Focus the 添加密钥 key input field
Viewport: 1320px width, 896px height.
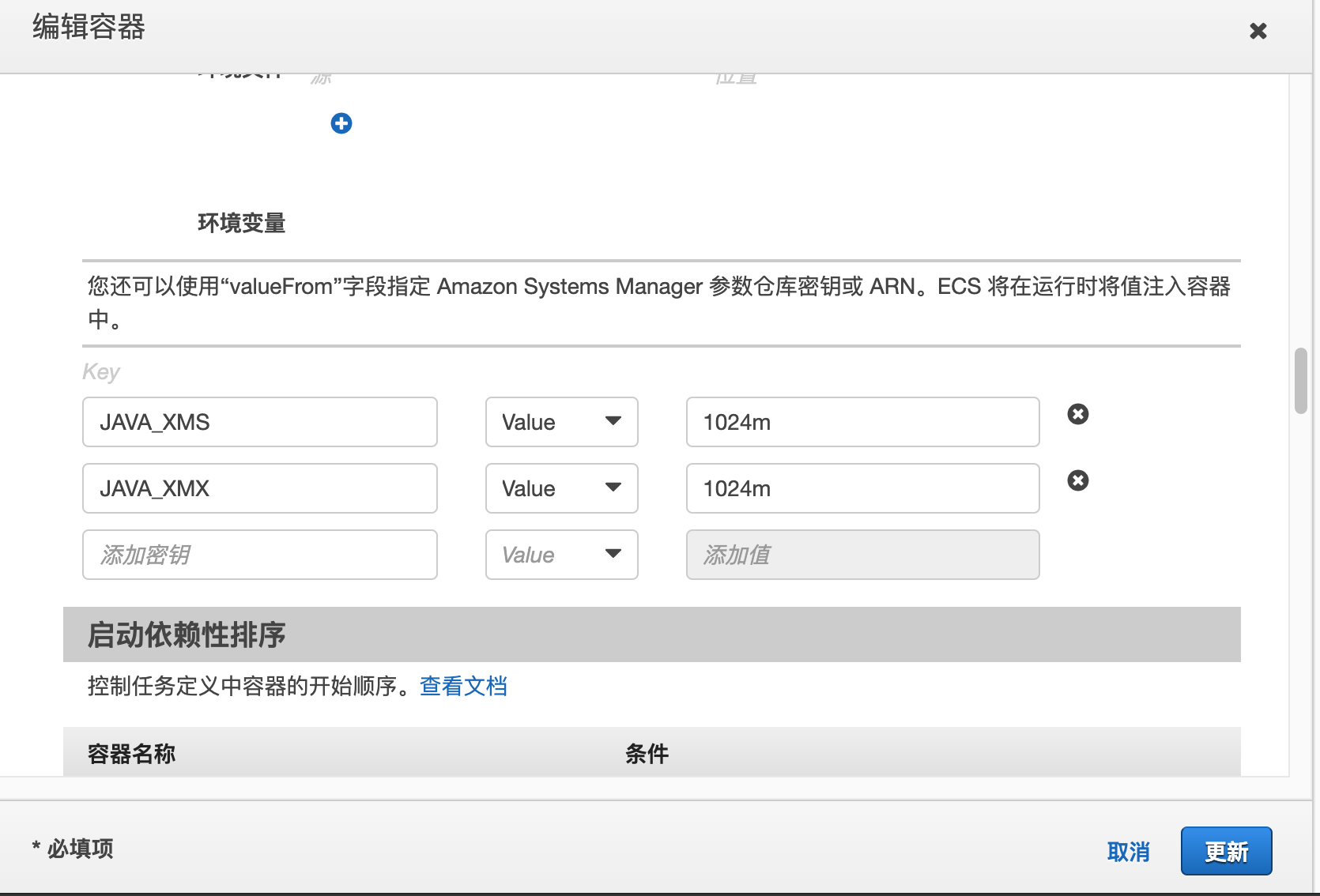coord(259,555)
